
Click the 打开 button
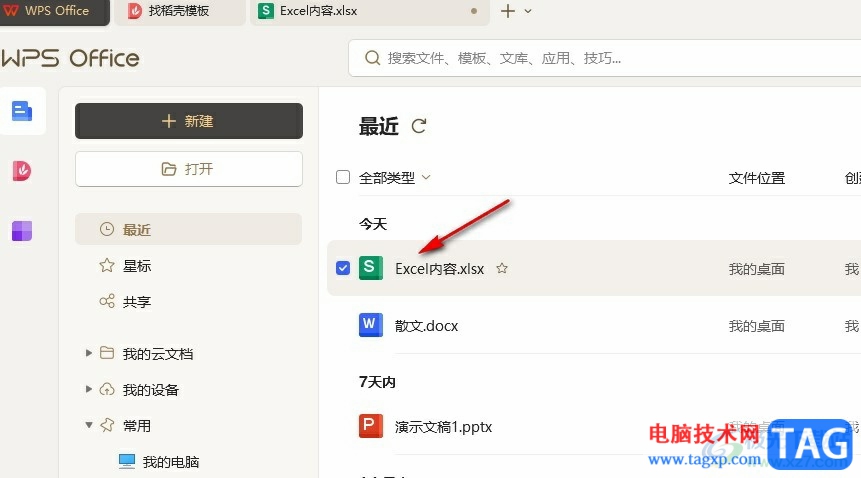tap(189, 169)
